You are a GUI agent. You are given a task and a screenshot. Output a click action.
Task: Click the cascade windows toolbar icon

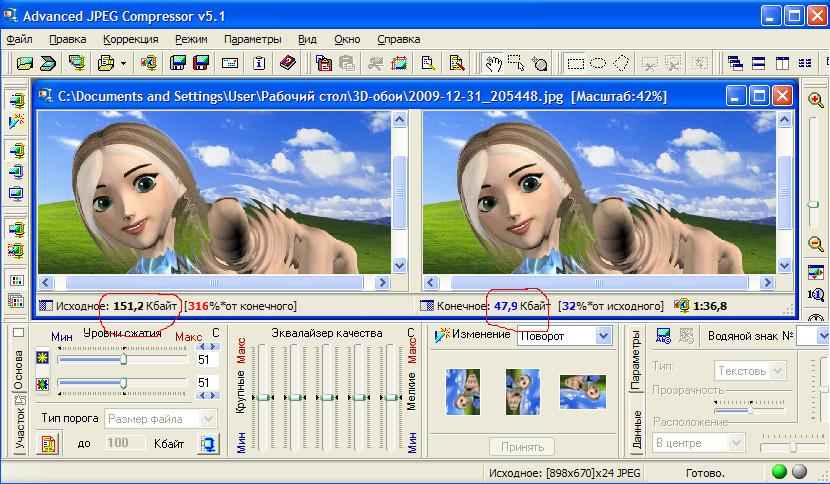tap(735, 64)
